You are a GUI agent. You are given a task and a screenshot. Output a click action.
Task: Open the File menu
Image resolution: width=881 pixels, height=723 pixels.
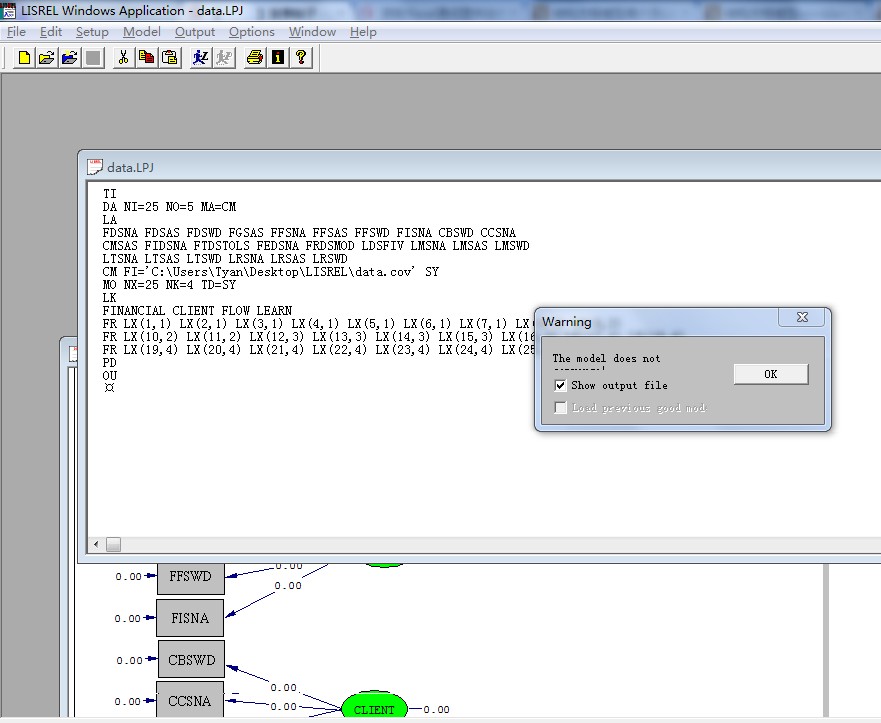(x=16, y=32)
